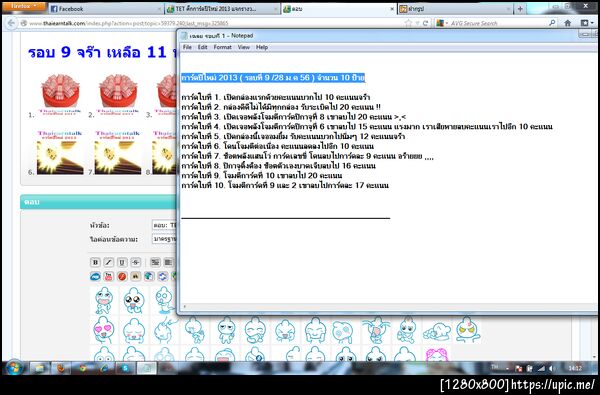The image size is (600, 395).
Task: Open the address bar history dropdown arrow
Action: 417,24
